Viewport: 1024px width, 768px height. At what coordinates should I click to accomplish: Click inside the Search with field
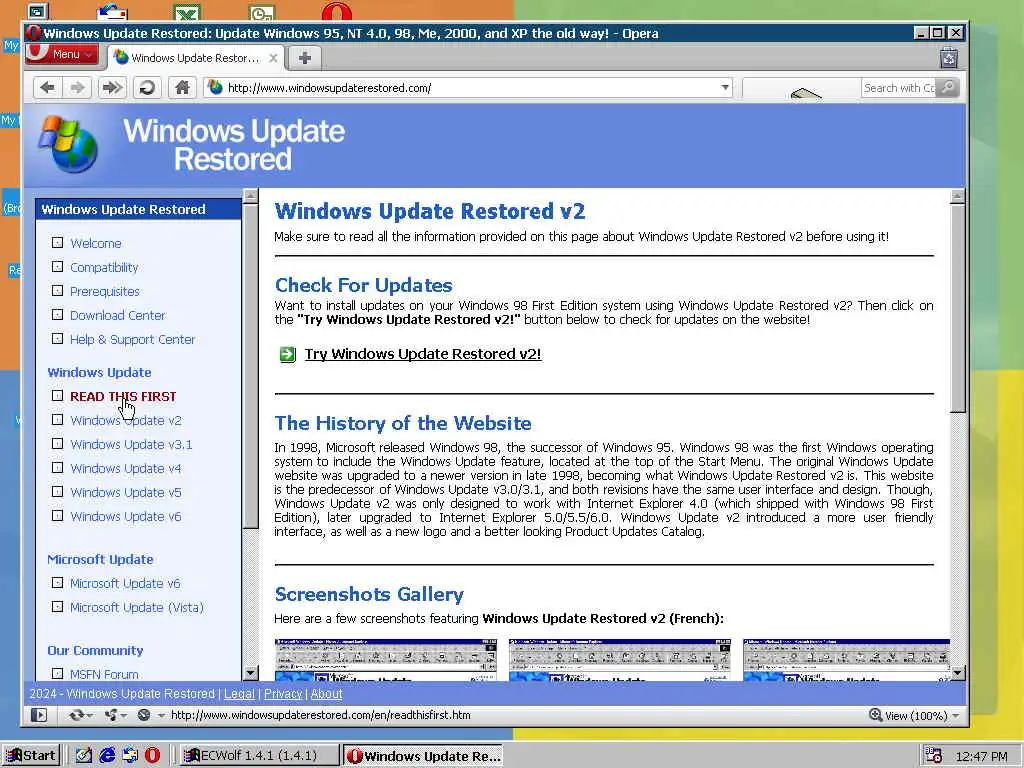pos(899,88)
